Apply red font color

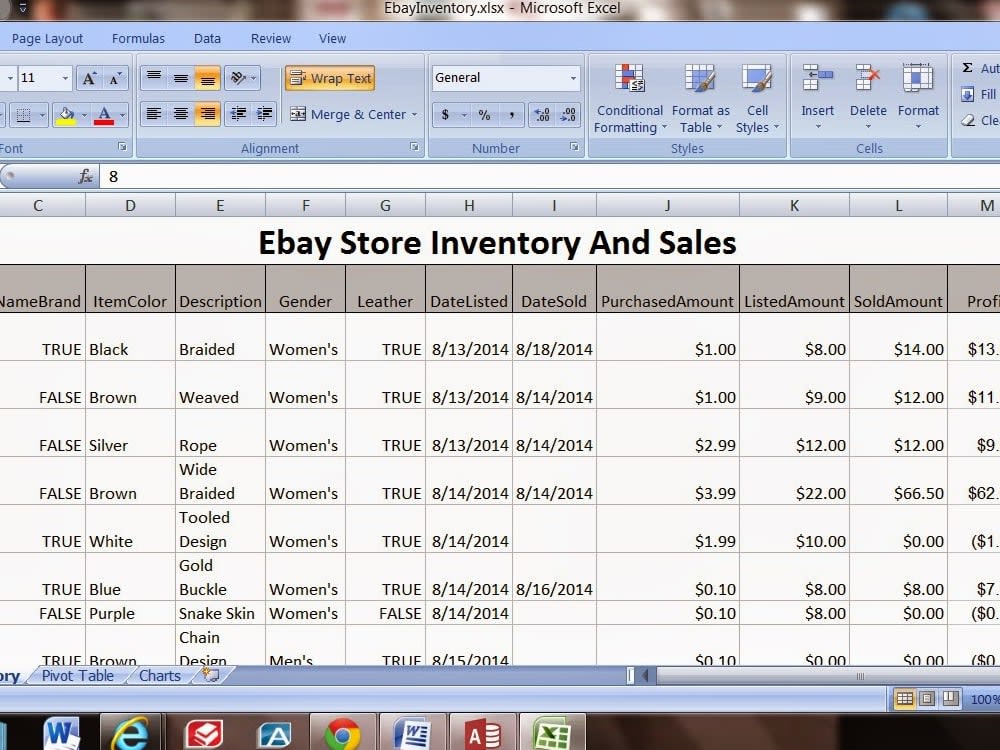click(104, 115)
